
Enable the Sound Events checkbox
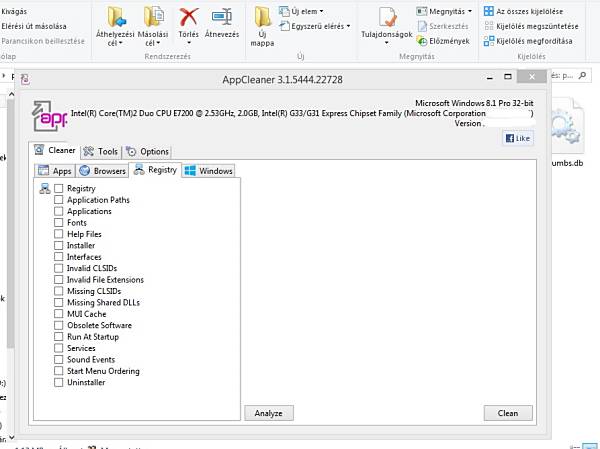pos(59,359)
